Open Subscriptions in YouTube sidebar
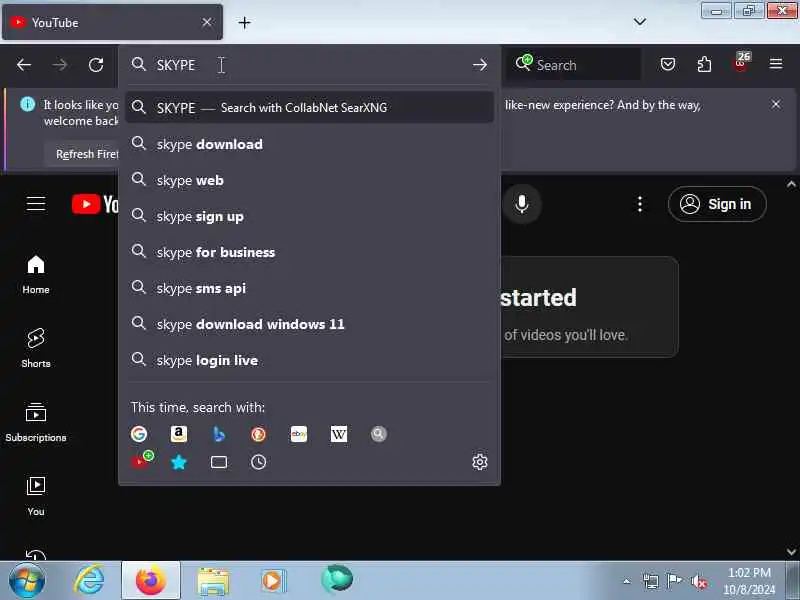Image resolution: width=800 pixels, height=600 pixels. click(x=36, y=422)
